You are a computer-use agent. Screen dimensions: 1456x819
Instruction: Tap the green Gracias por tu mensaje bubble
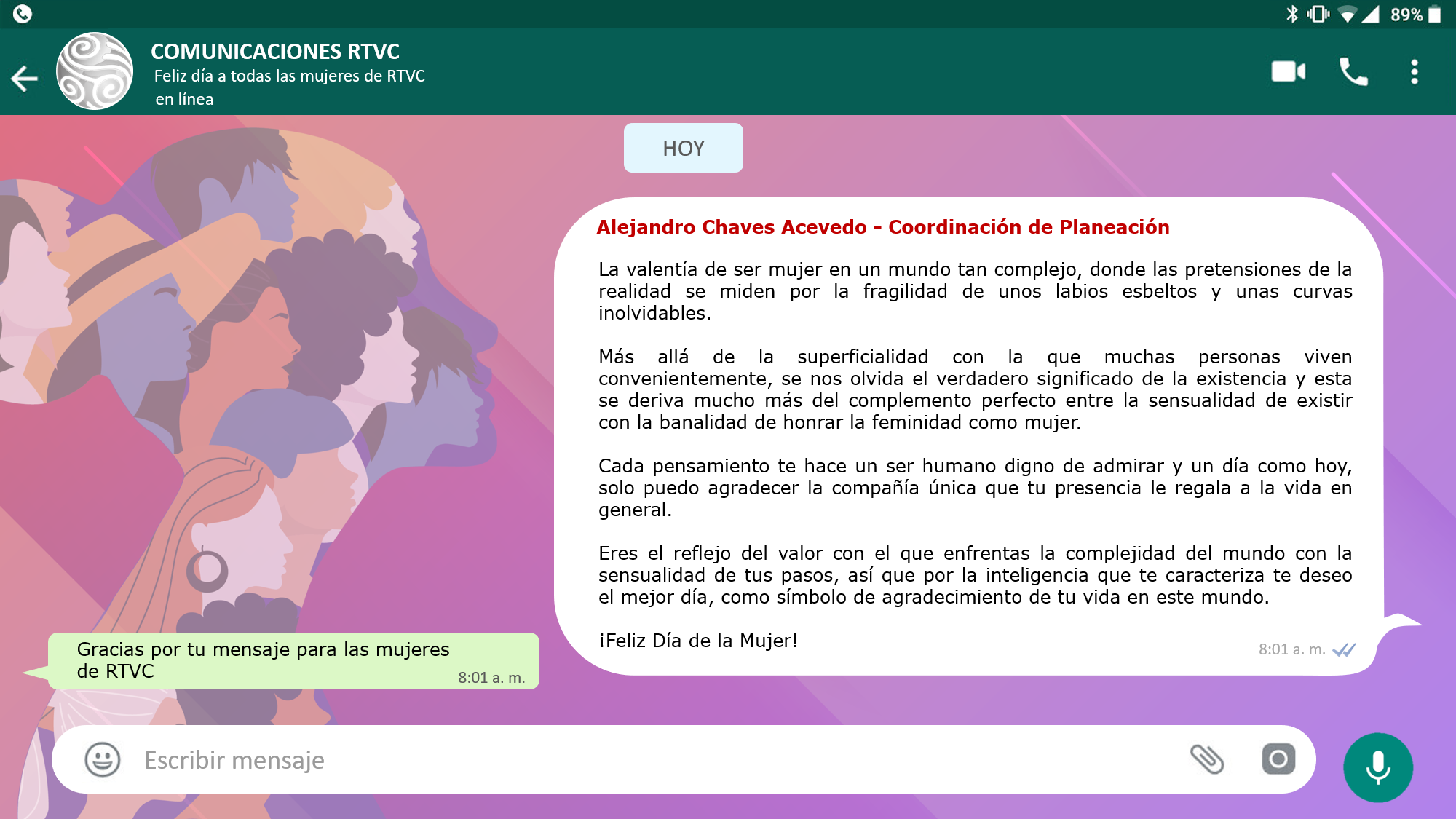click(x=293, y=660)
